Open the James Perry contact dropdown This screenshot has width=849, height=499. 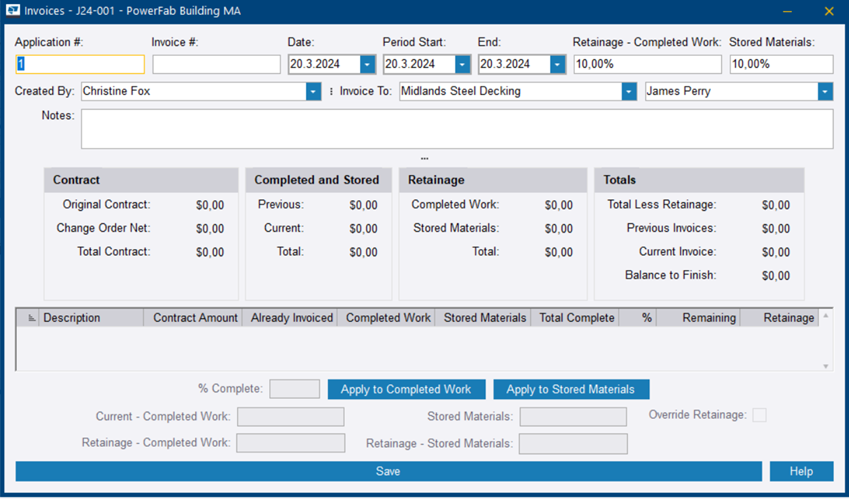[824, 92]
